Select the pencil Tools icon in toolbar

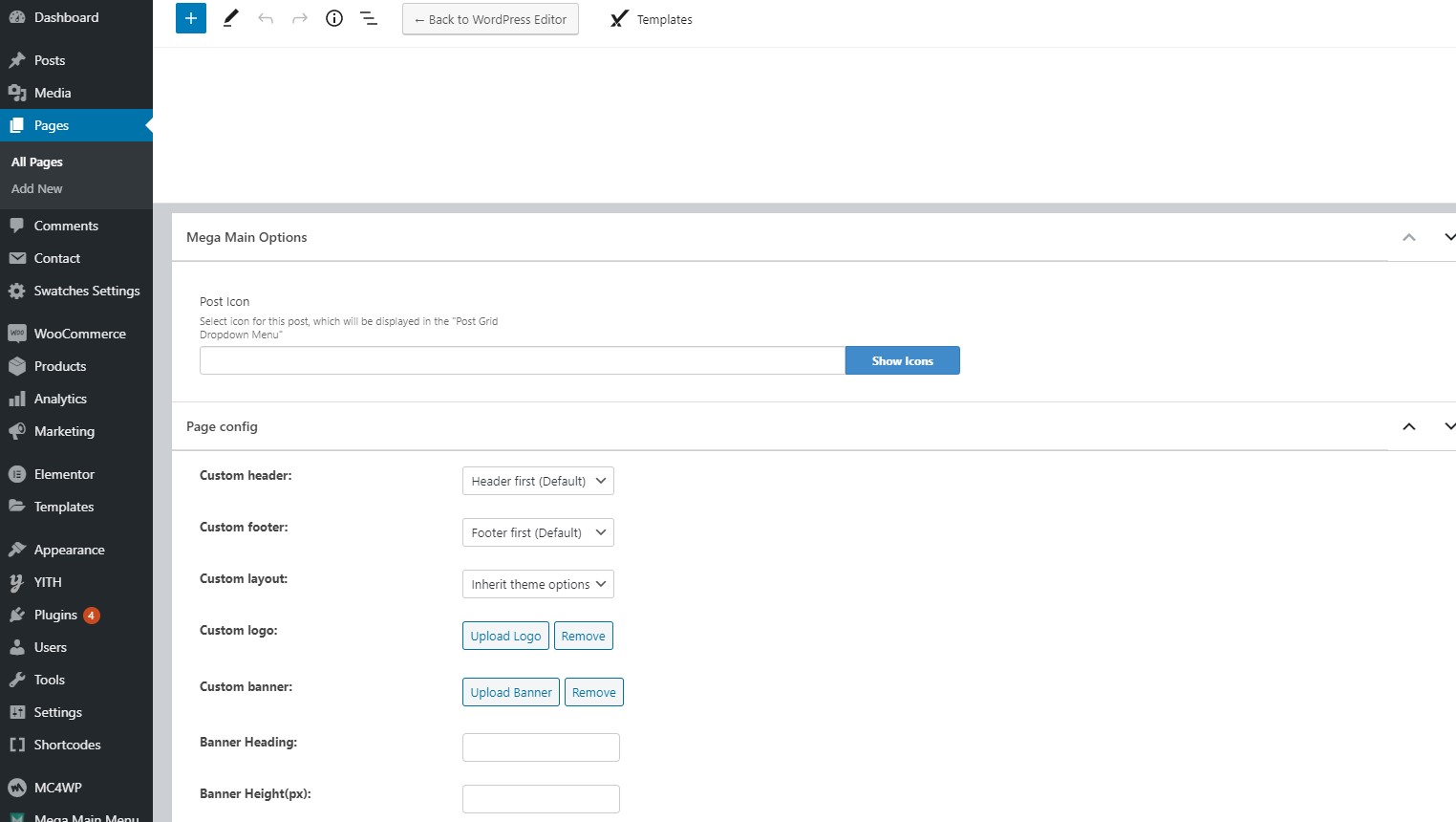pos(230,18)
